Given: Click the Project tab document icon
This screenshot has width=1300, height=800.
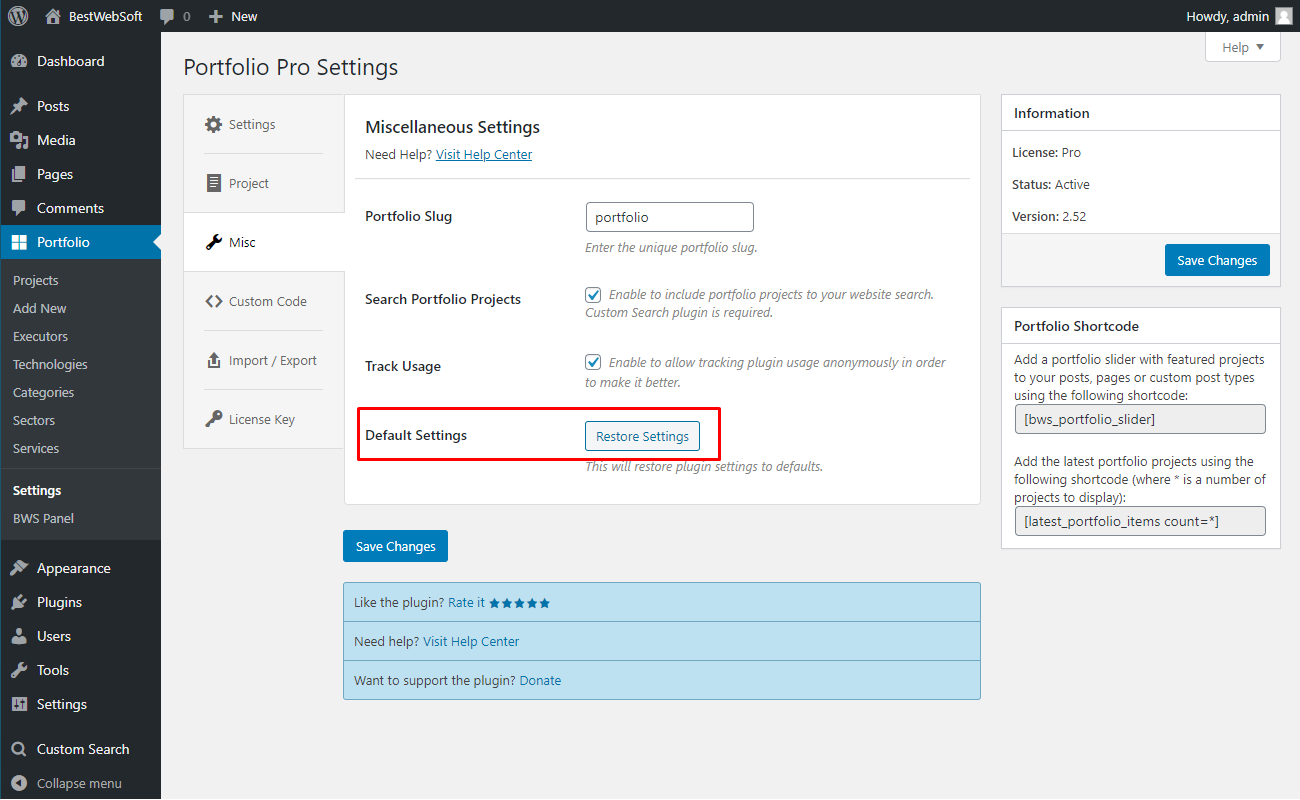Looking at the screenshot, I should click(213, 183).
